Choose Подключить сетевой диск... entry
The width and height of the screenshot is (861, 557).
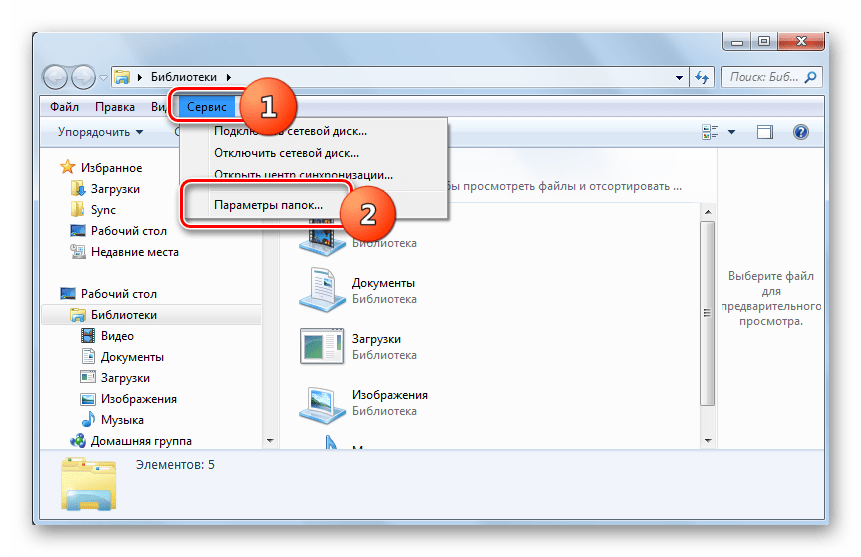290,131
